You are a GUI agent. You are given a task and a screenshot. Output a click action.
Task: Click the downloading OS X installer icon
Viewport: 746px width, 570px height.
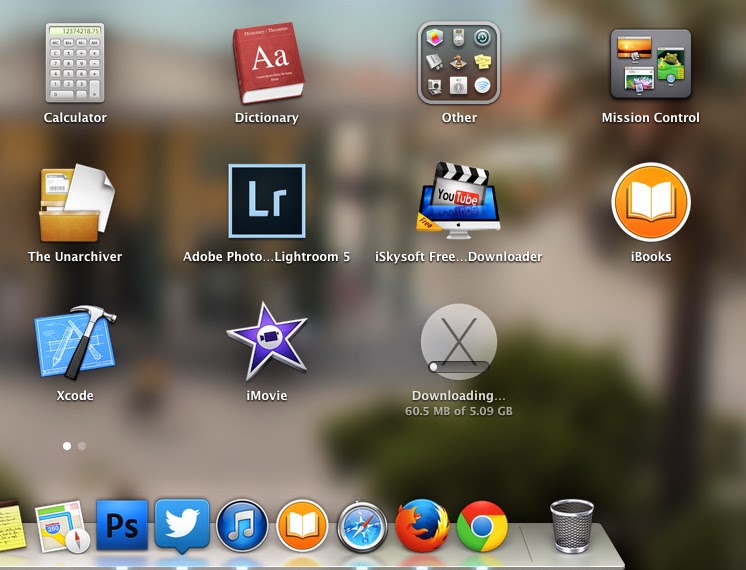click(459, 342)
